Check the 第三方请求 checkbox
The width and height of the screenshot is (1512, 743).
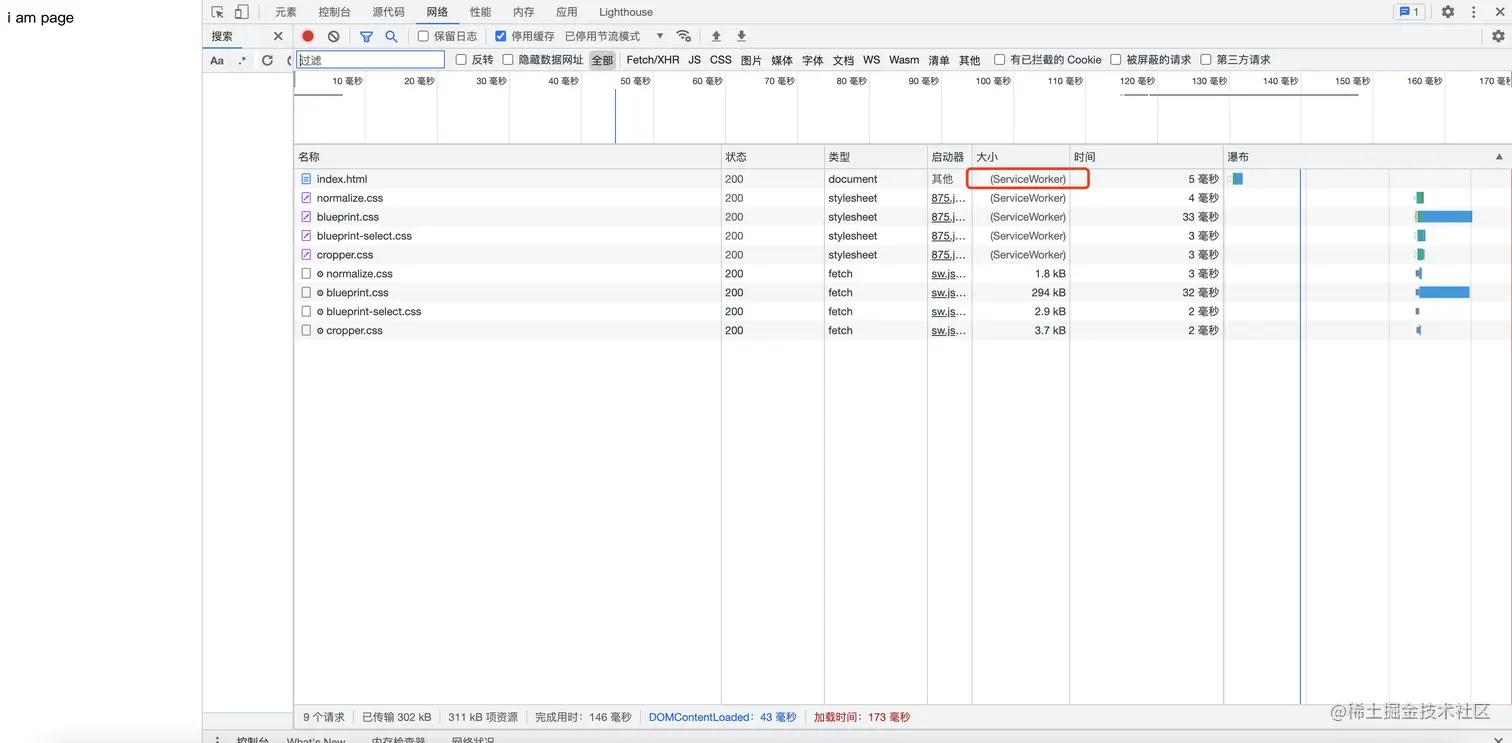tap(1206, 60)
